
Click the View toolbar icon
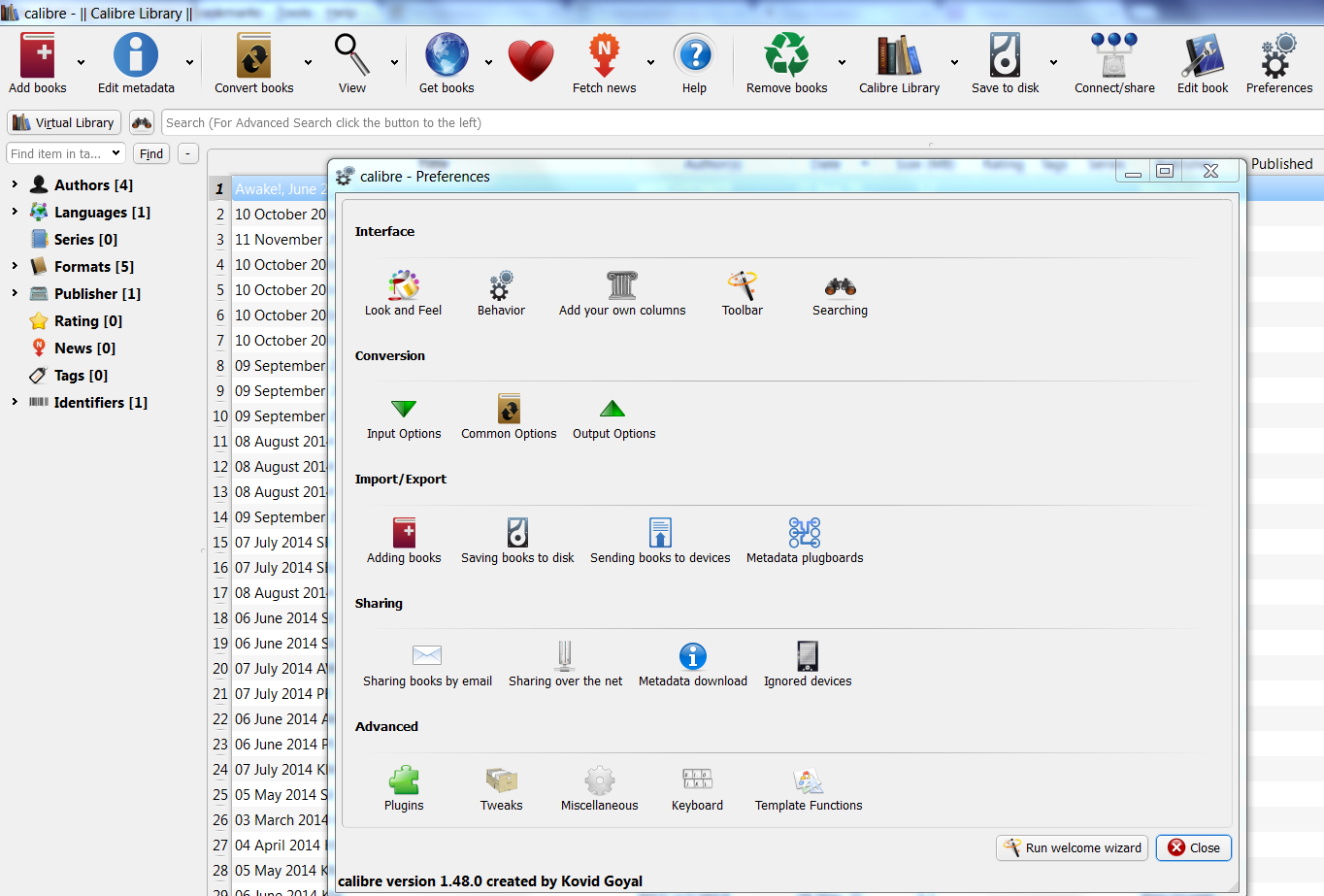coord(352,63)
